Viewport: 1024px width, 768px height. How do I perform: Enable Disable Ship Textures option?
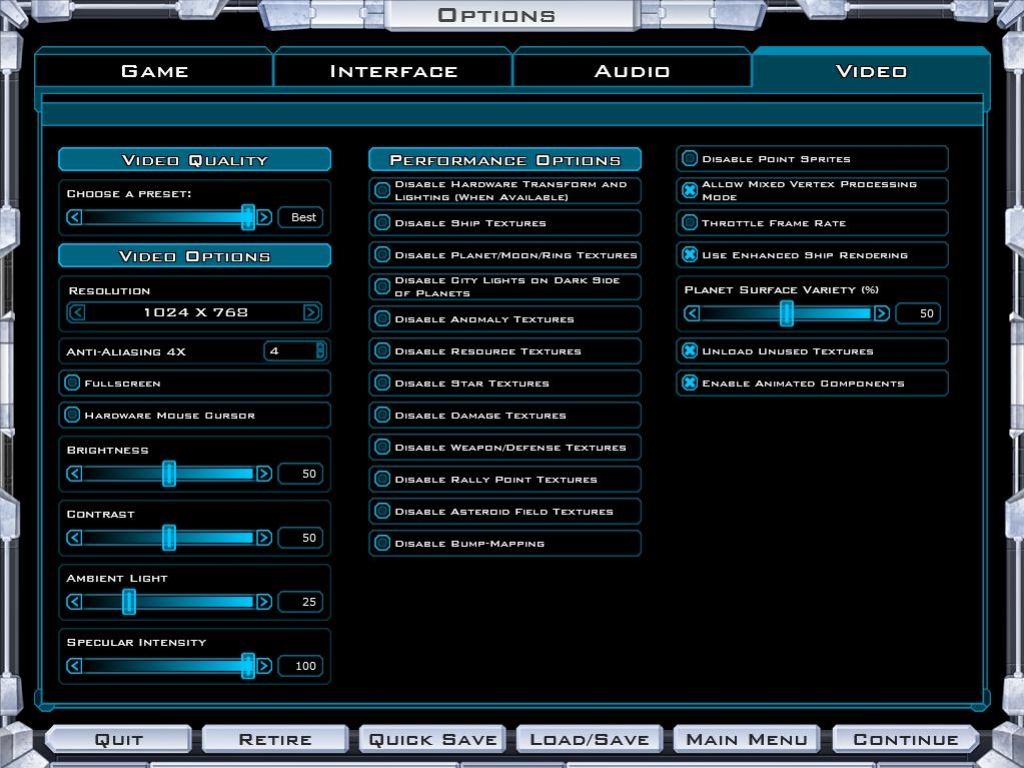point(383,223)
